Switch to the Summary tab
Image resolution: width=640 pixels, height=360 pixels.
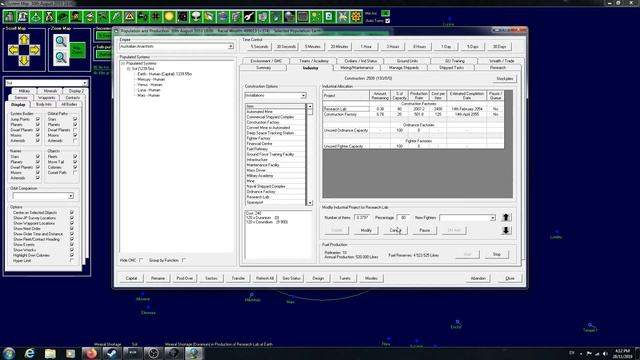pos(263,68)
